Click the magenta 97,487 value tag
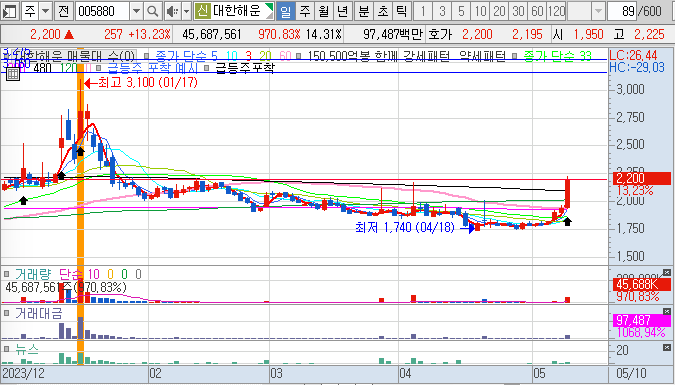The height and width of the screenshot is (385, 675). pos(642,320)
